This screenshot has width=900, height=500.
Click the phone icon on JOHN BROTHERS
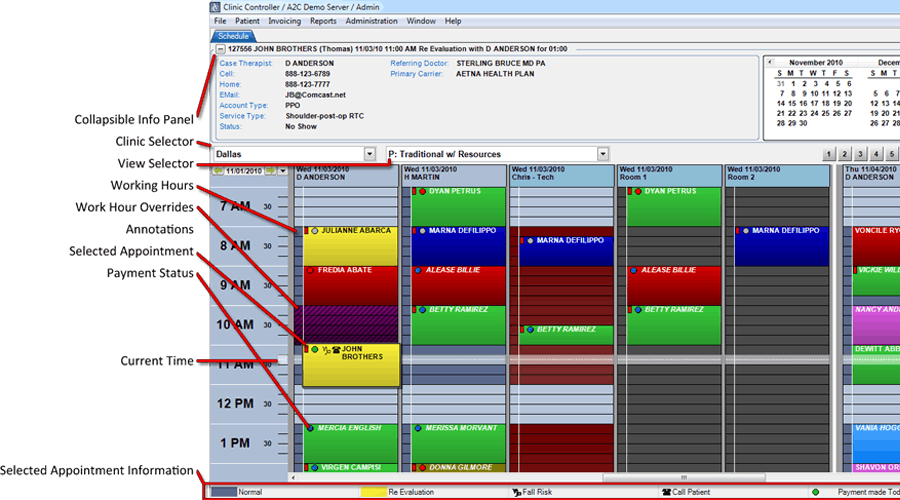336,350
